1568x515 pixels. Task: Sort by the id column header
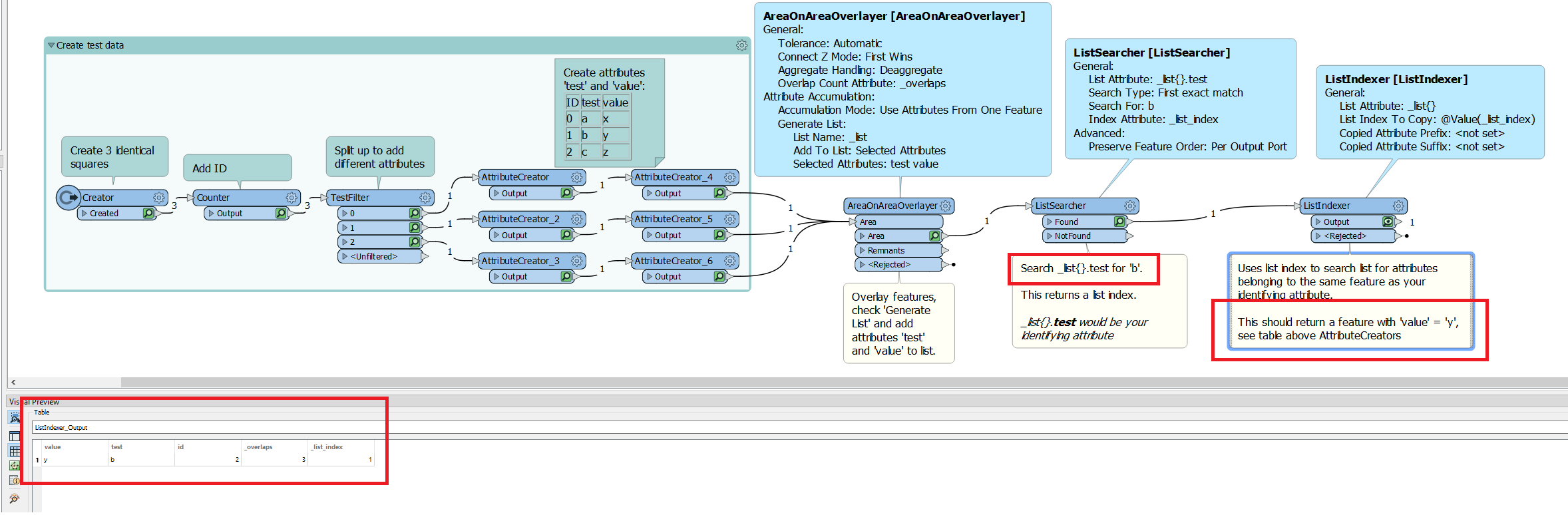pos(208,447)
